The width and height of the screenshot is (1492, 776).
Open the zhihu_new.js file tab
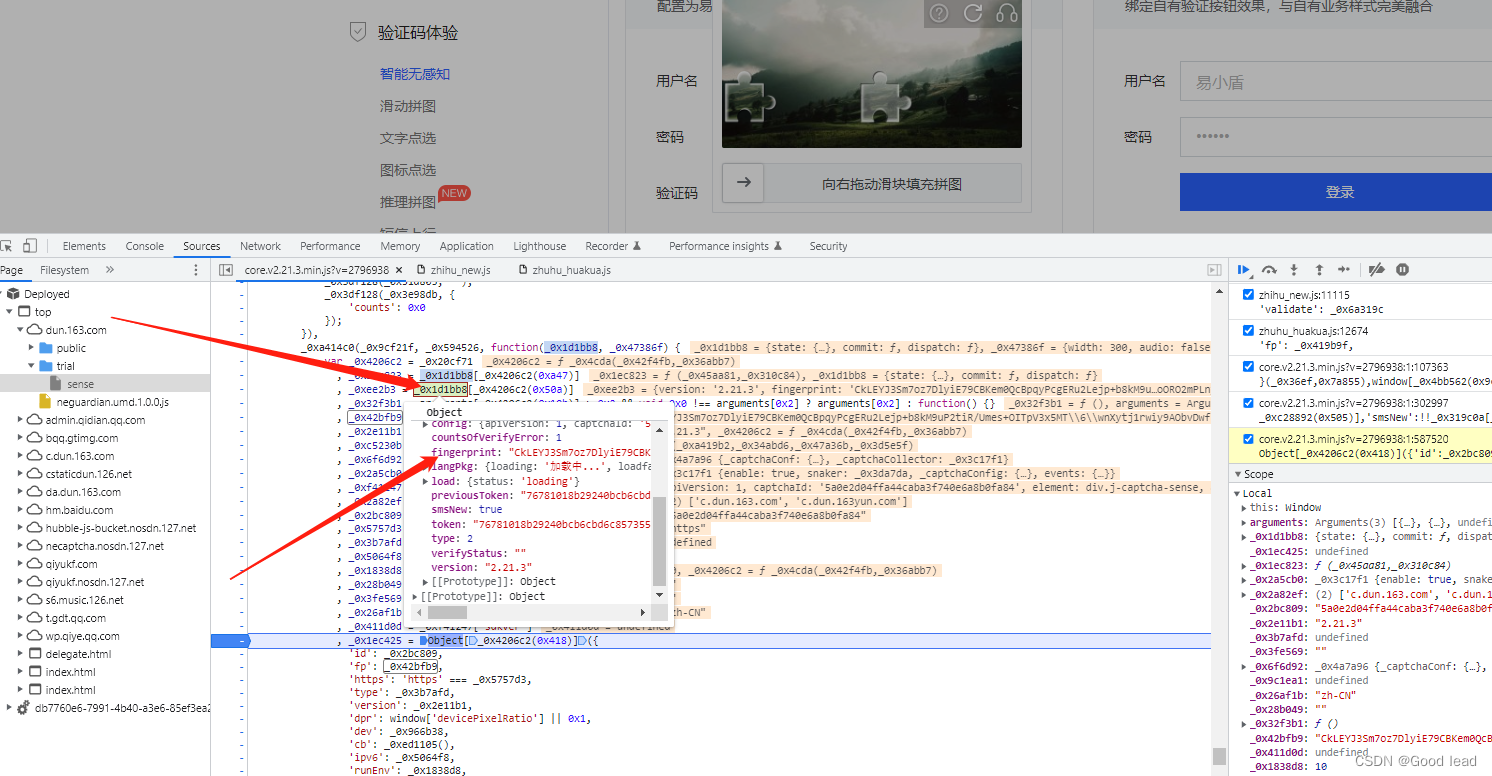click(461, 270)
